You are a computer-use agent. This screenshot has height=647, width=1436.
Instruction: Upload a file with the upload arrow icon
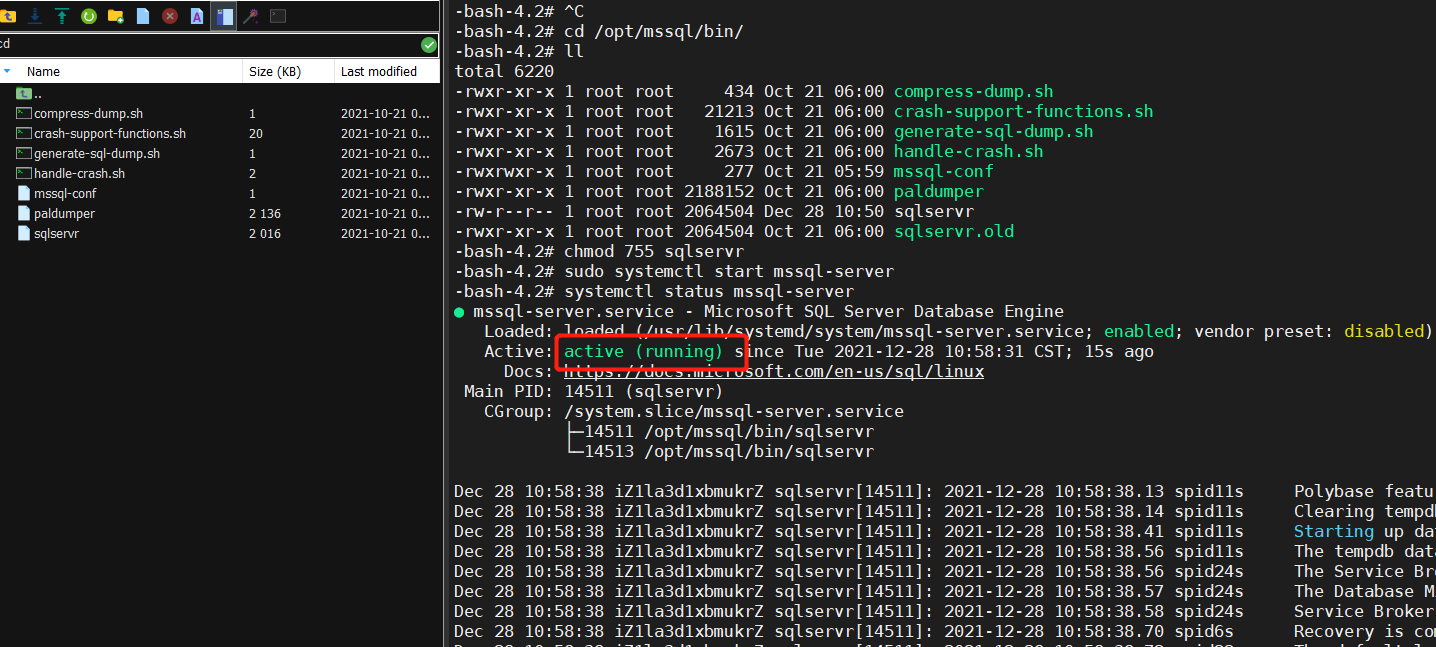[61, 15]
